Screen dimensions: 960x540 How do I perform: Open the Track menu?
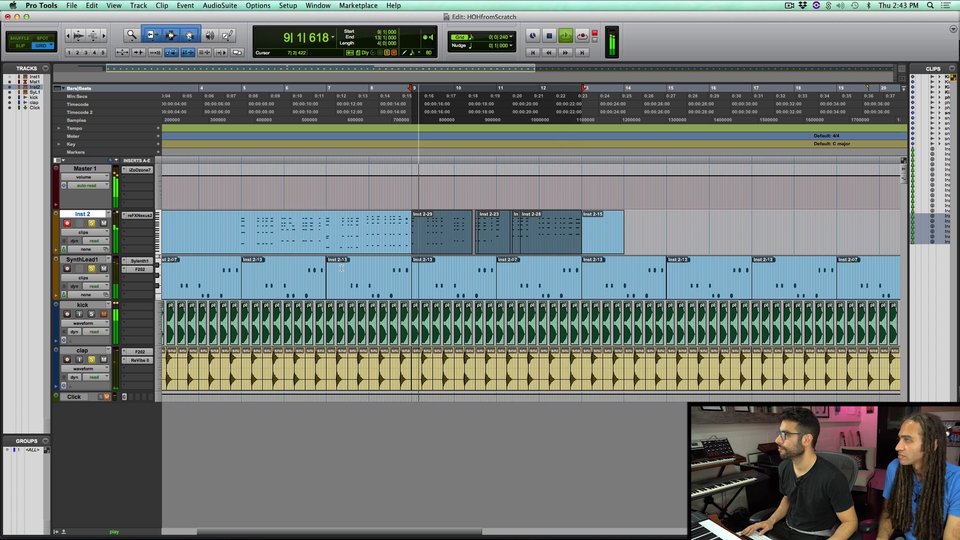pos(138,5)
